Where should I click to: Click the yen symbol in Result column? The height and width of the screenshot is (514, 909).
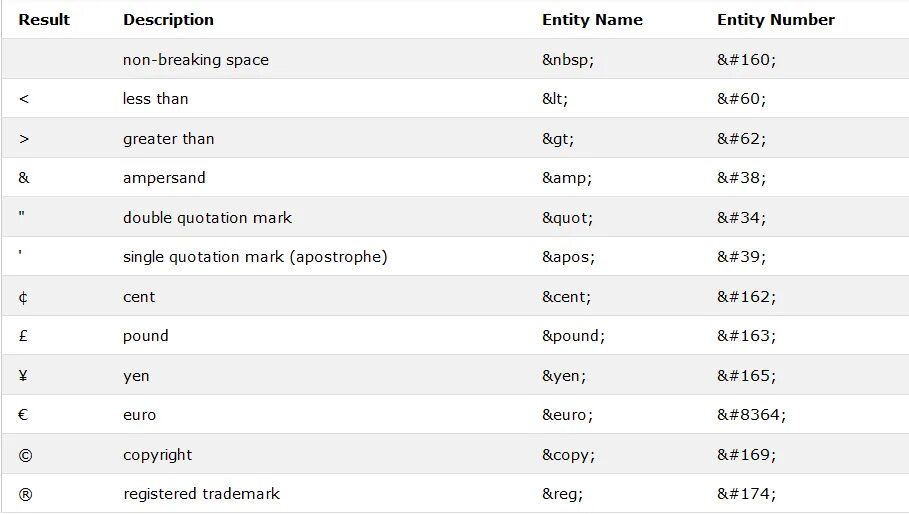[x=23, y=376]
